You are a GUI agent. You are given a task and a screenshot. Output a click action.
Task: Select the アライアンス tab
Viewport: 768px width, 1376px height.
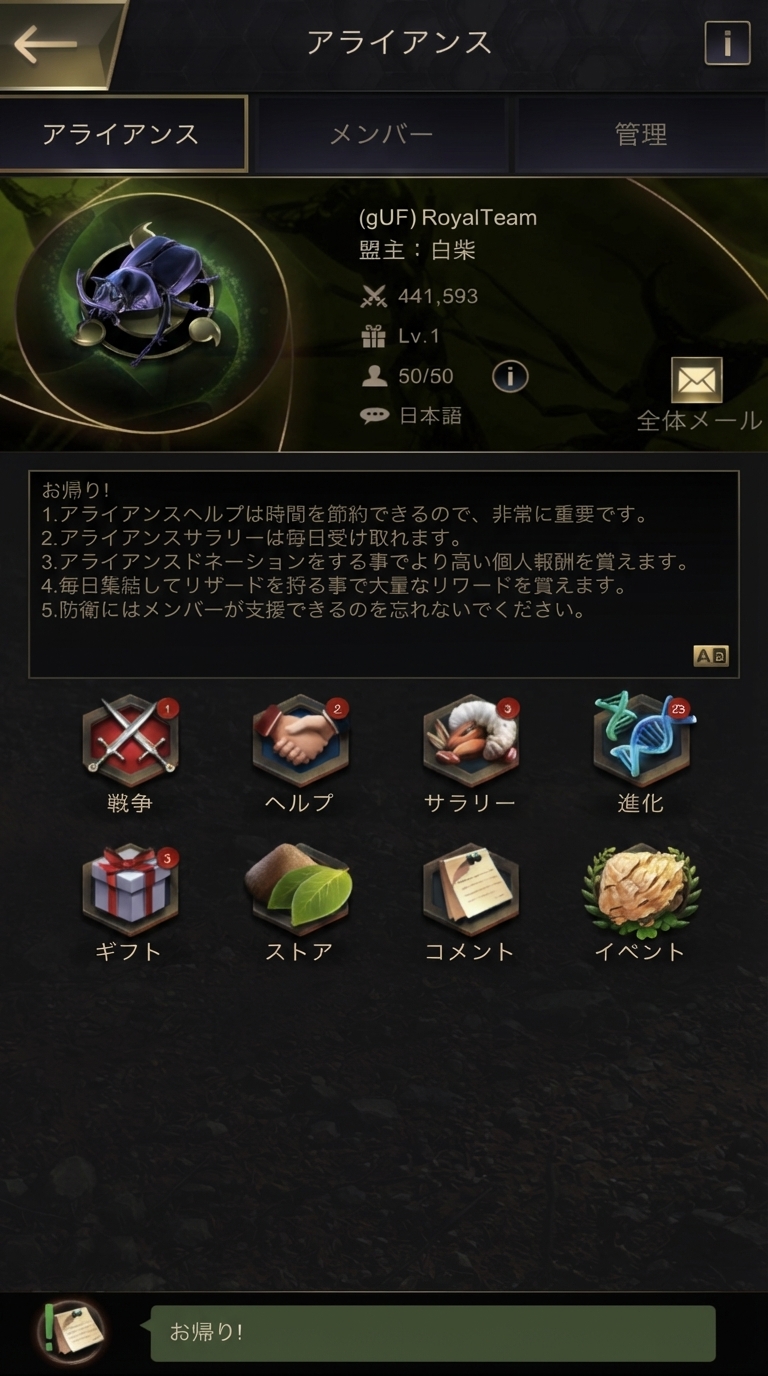coord(123,134)
